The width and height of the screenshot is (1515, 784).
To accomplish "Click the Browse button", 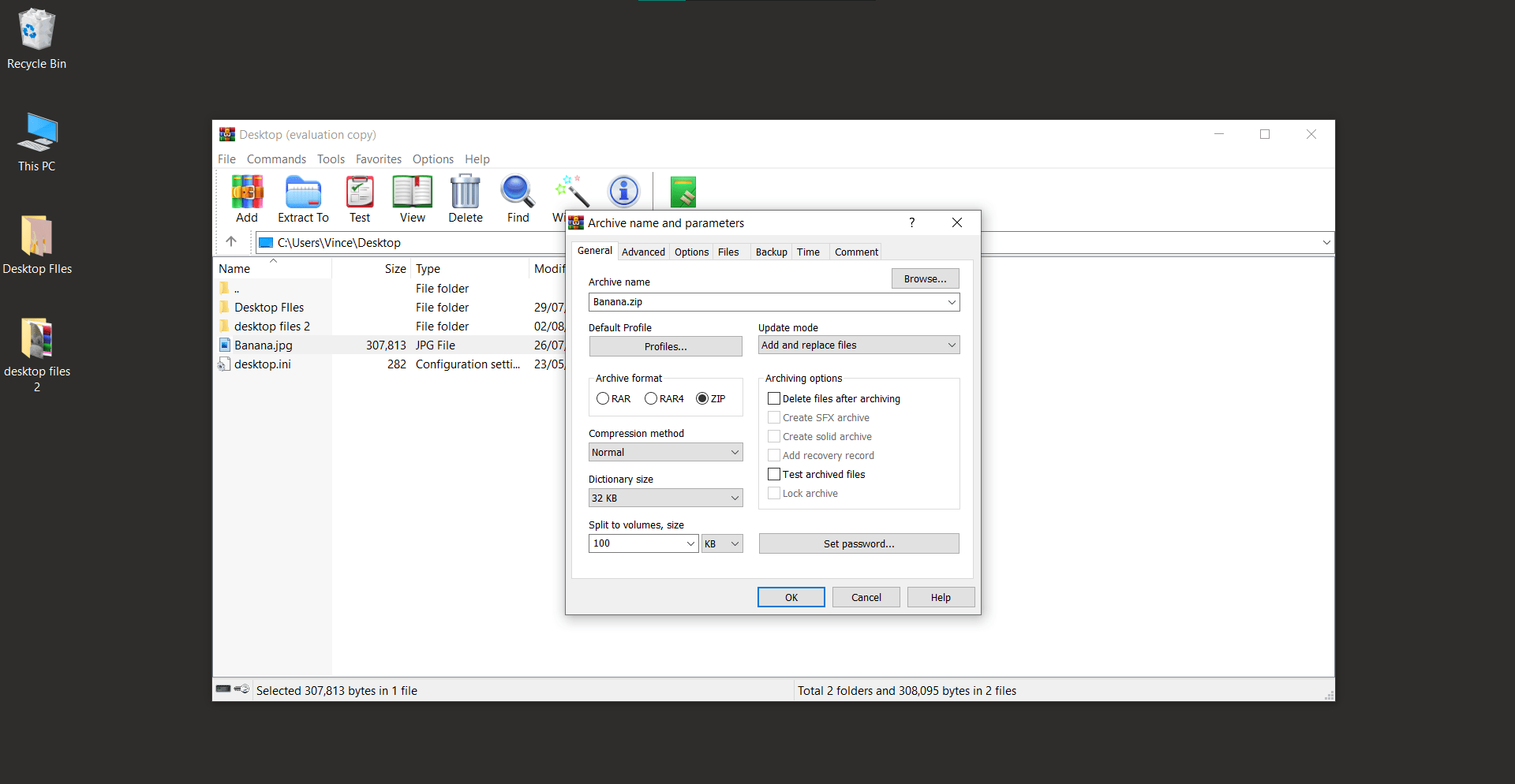I will click(925, 278).
